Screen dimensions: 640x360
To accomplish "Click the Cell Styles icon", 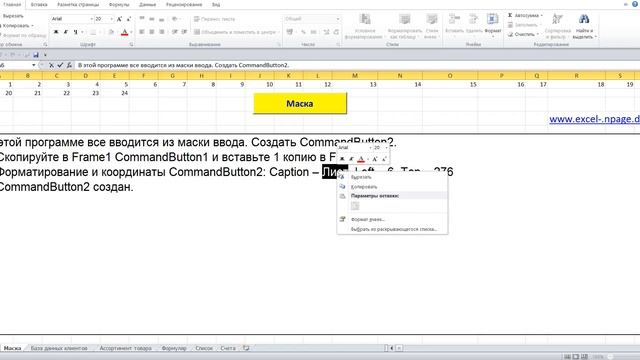I will [431, 19].
